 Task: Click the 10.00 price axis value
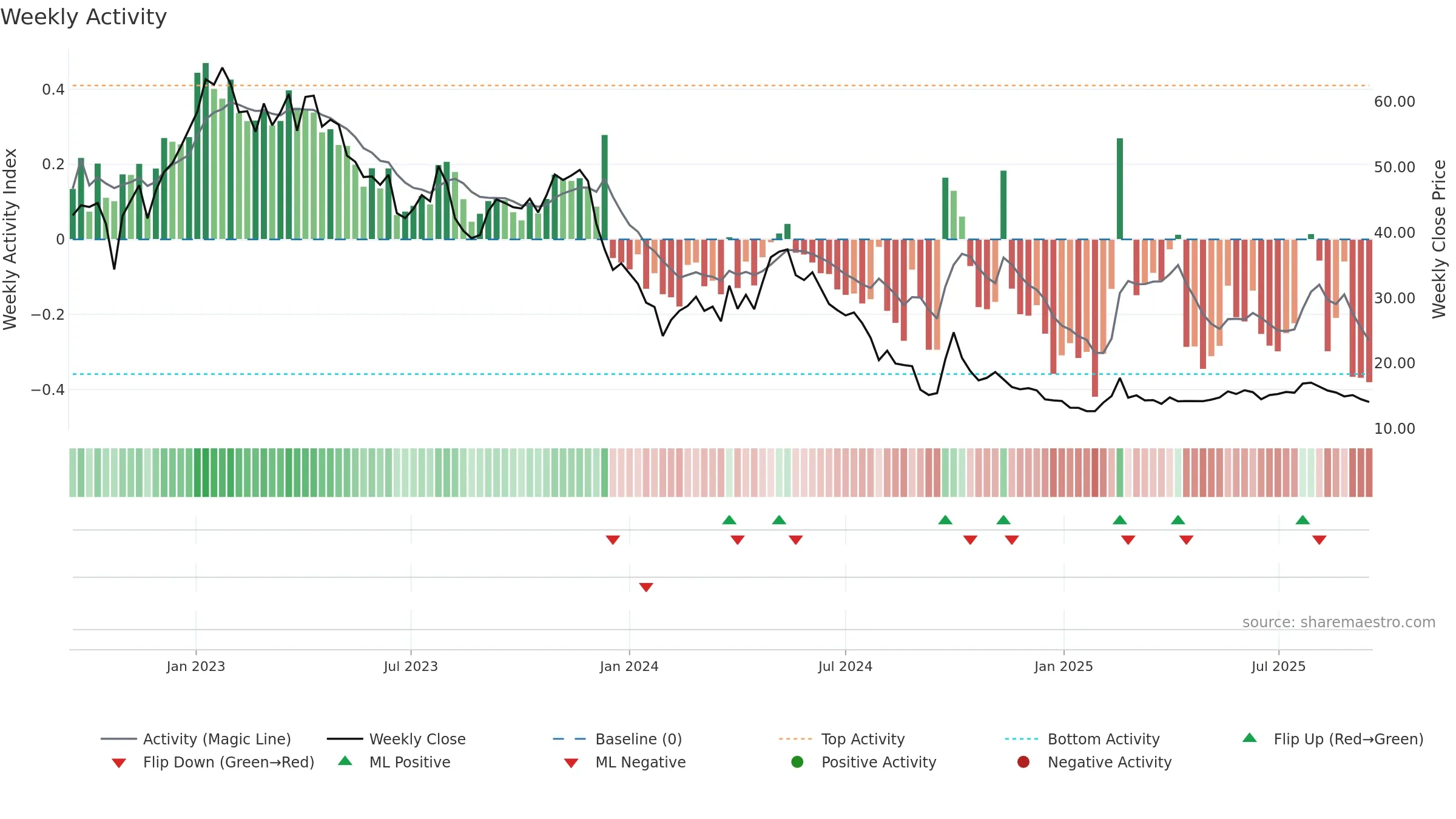(x=1395, y=428)
